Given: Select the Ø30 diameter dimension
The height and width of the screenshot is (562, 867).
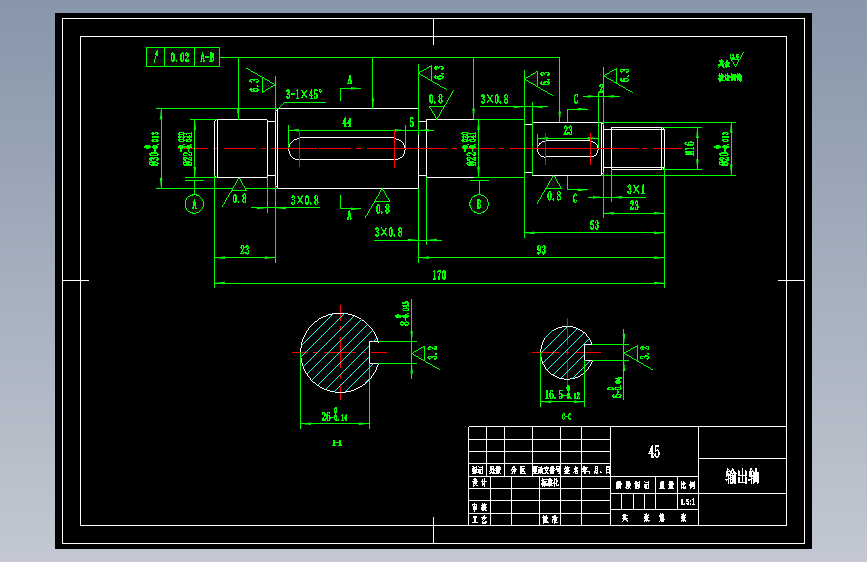Looking at the screenshot, I should (x=153, y=148).
